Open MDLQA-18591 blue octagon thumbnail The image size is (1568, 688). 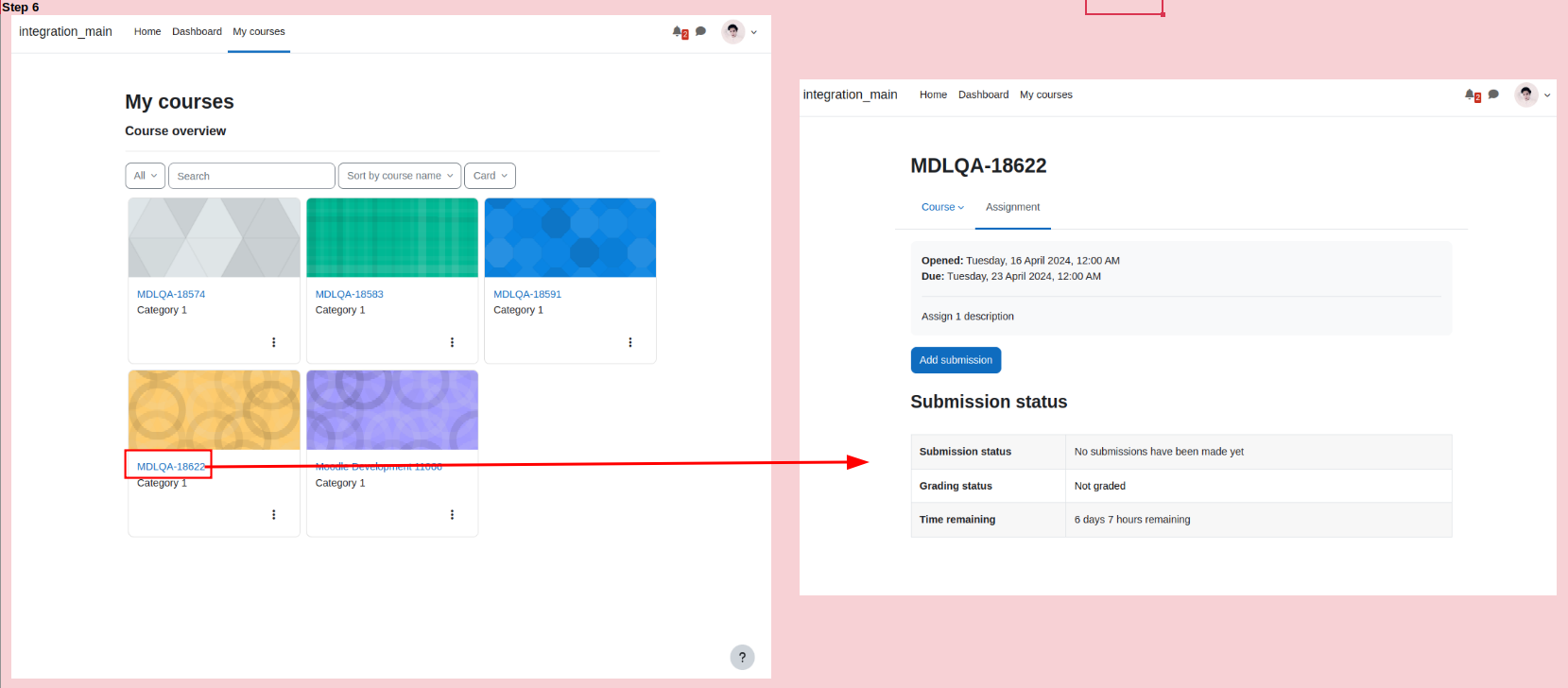(x=570, y=237)
